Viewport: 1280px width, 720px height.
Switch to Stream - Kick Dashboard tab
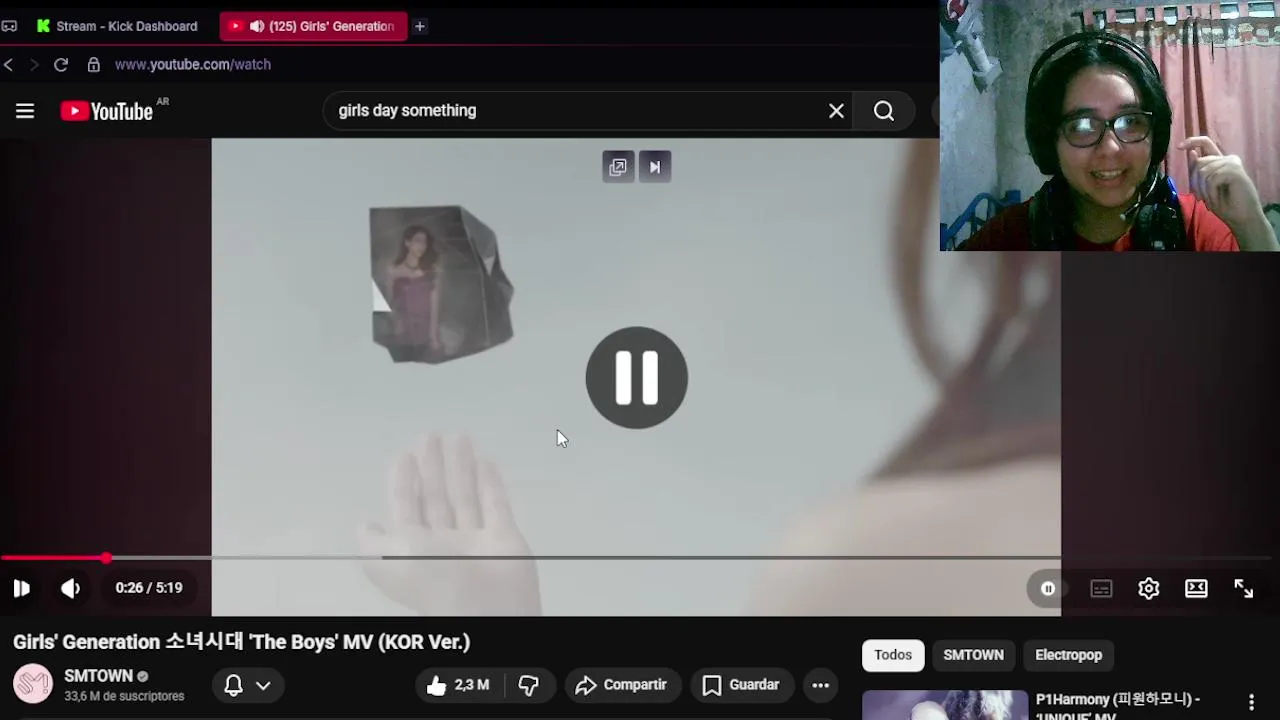click(x=117, y=26)
